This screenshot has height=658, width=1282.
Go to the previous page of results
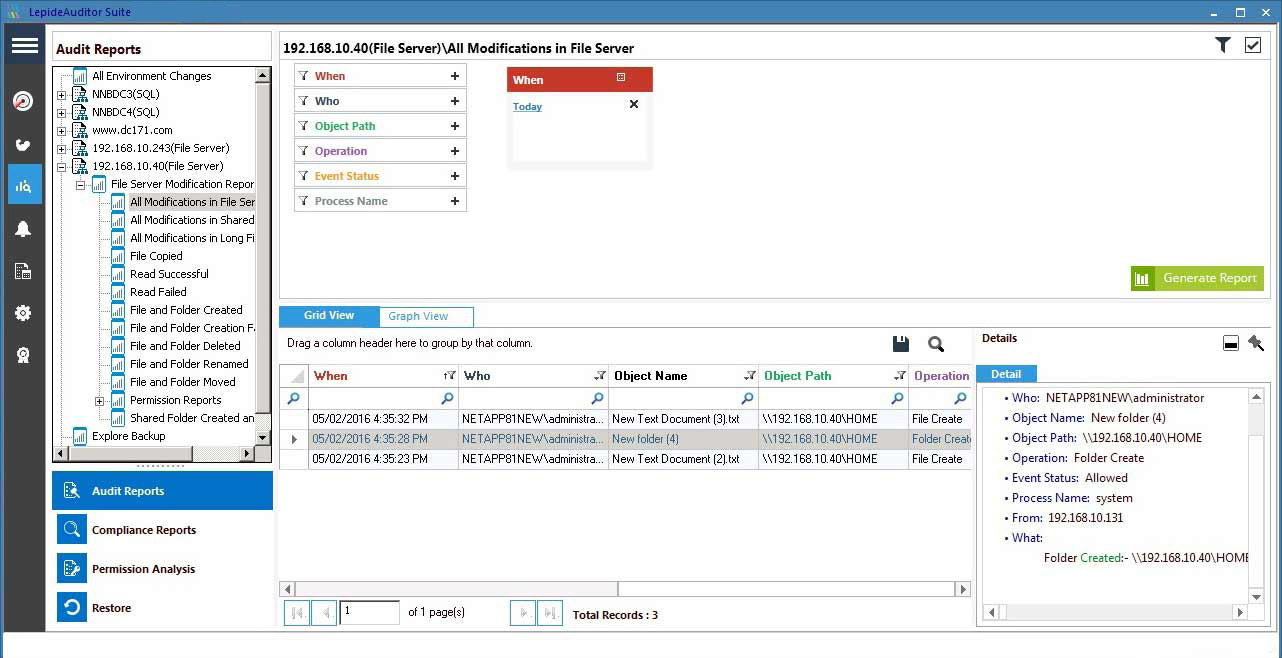(x=324, y=613)
